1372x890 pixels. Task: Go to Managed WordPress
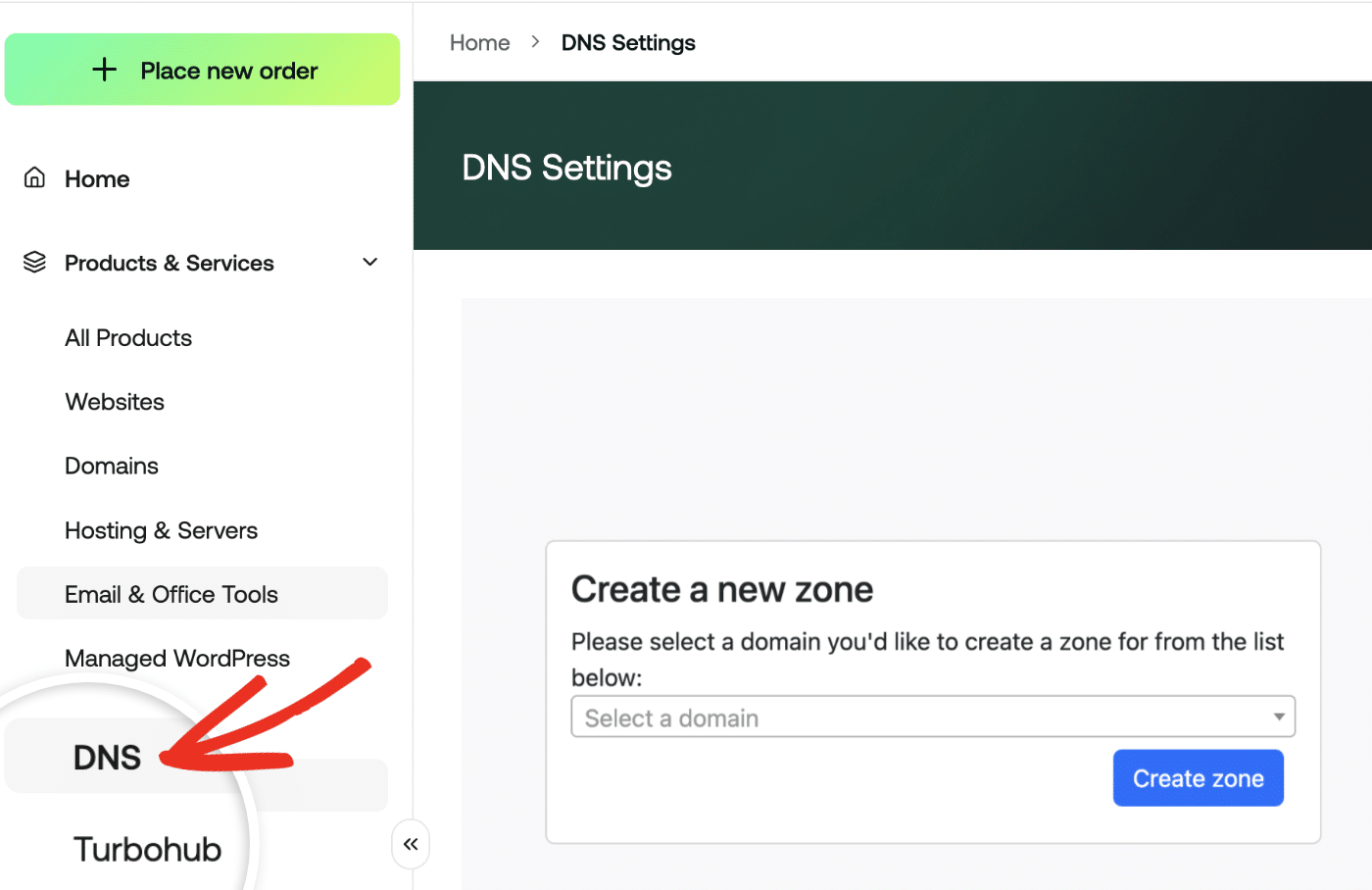176,658
